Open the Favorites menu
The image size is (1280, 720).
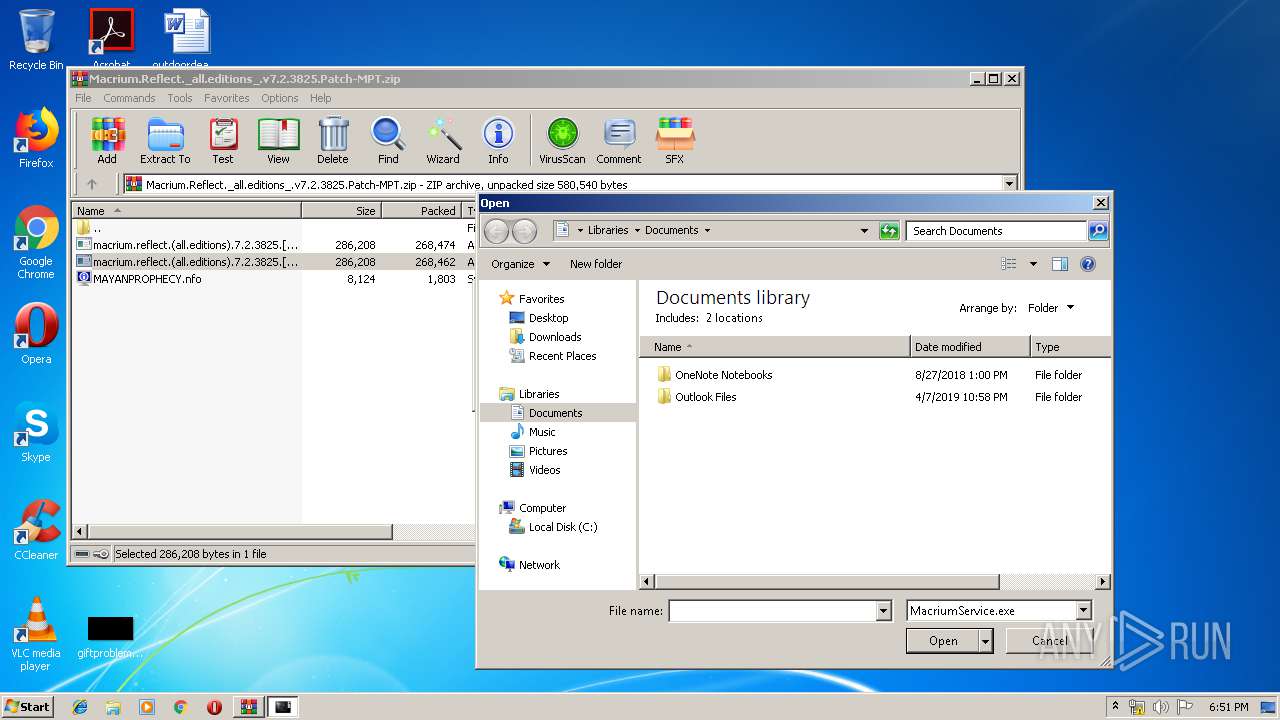click(x=227, y=98)
